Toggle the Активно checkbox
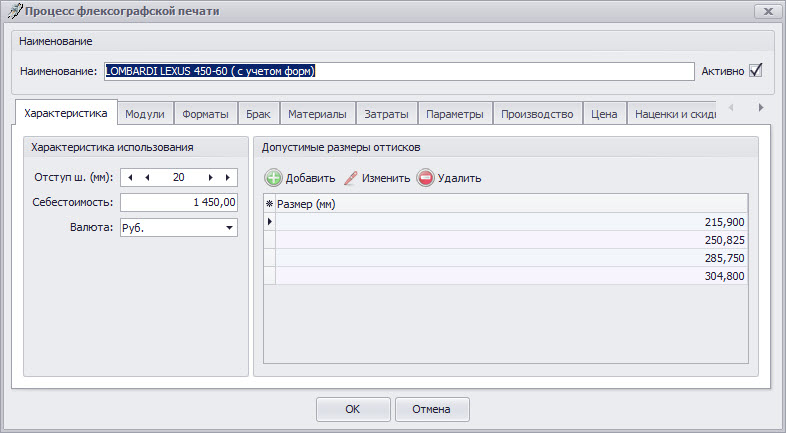This screenshot has height=433, width=786. coord(755,71)
